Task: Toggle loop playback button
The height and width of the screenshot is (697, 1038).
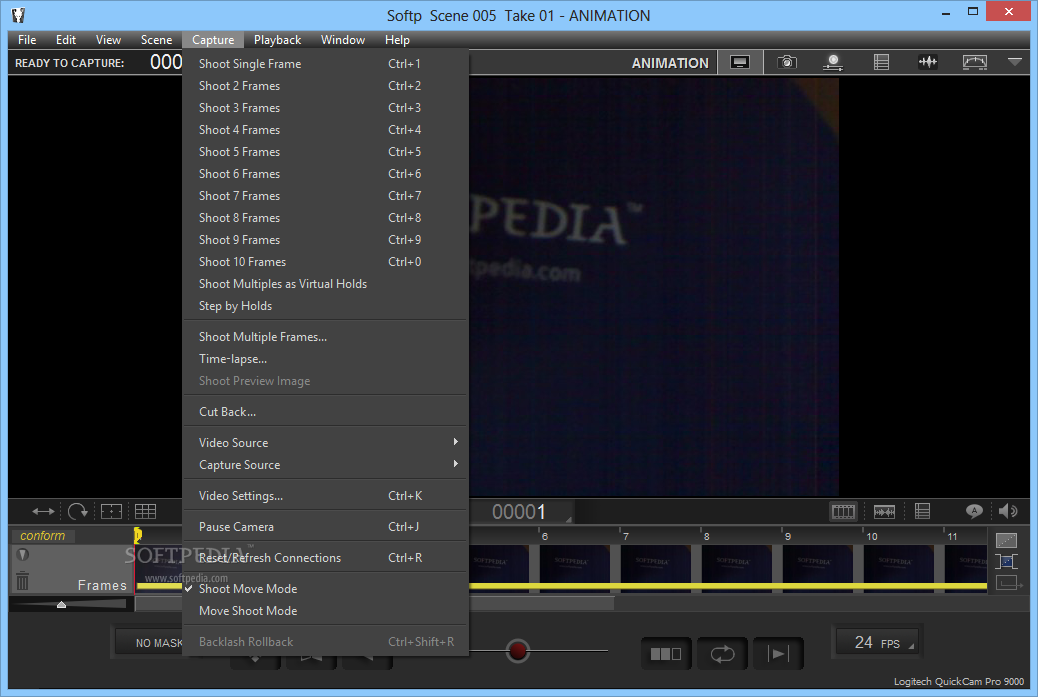Action: click(x=722, y=654)
